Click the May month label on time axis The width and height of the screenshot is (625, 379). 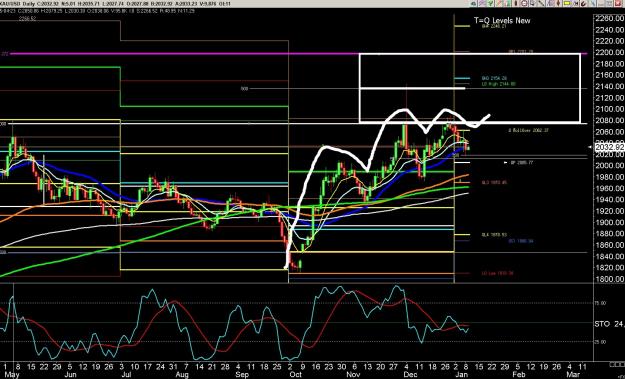click(x=11, y=375)
